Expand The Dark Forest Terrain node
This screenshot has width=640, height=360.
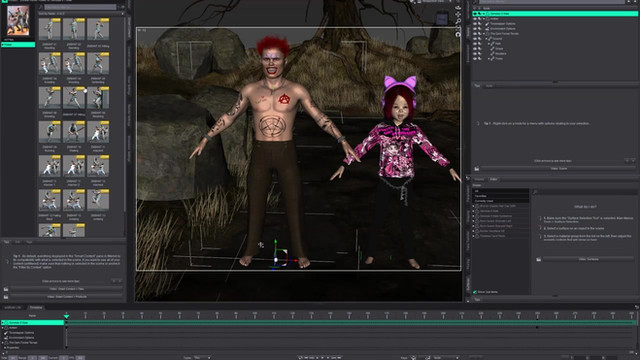pos(484,33)
